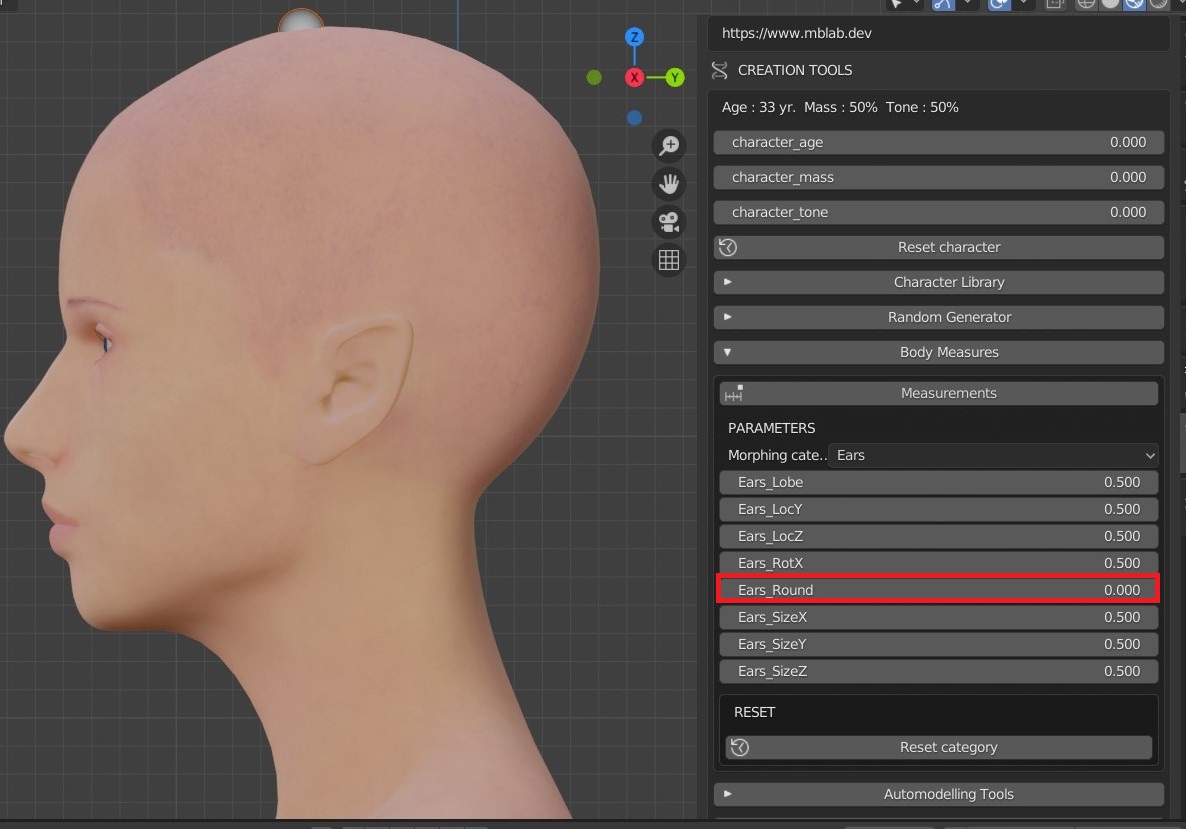This screenshot has width=1186, height=829.
Task: Click the green Y axis gizmo ball
Action: point(675,77)
